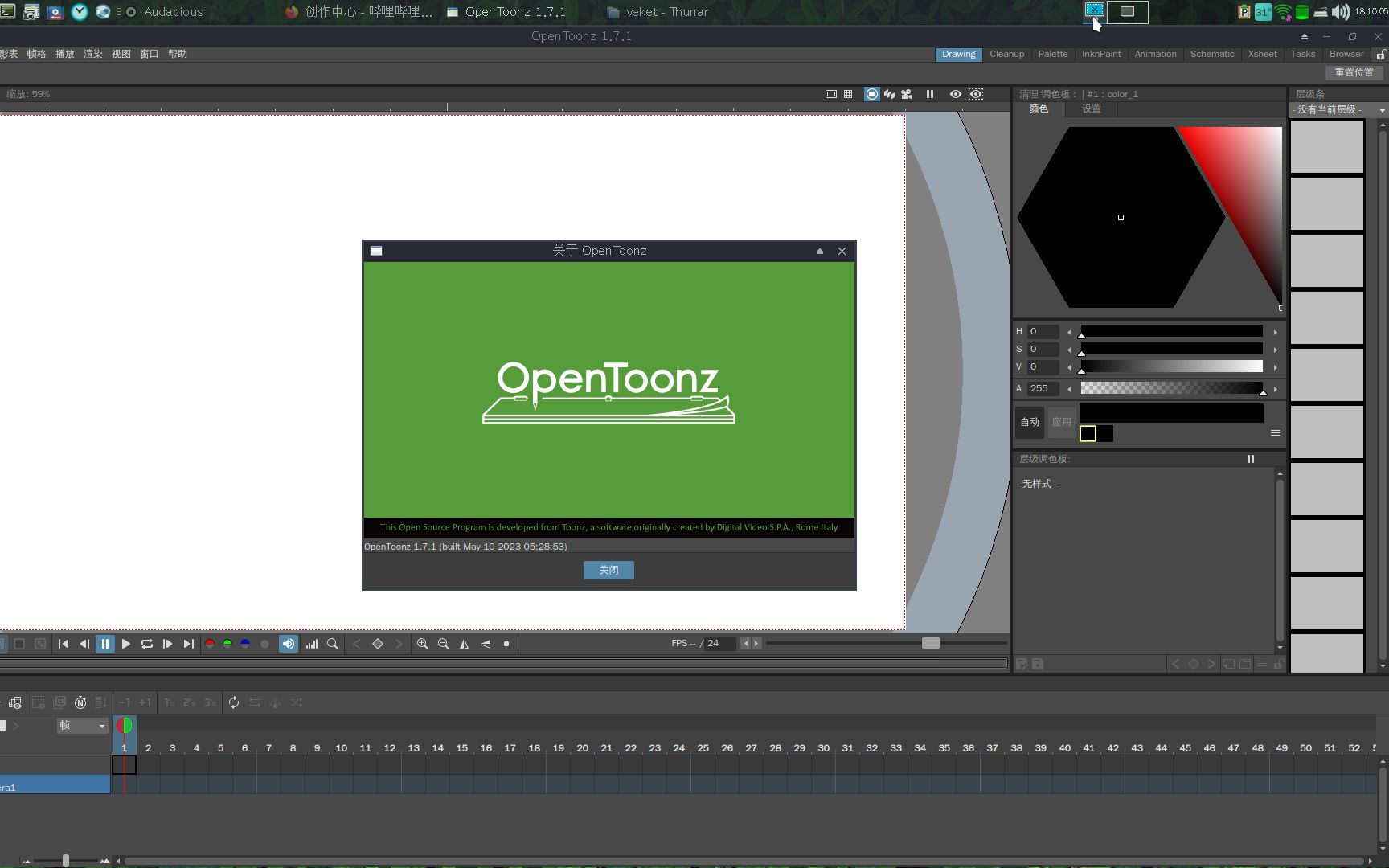Switch to the 3D view icon
The width and height of the screenshot is (1389, 868).
[890, 94]
